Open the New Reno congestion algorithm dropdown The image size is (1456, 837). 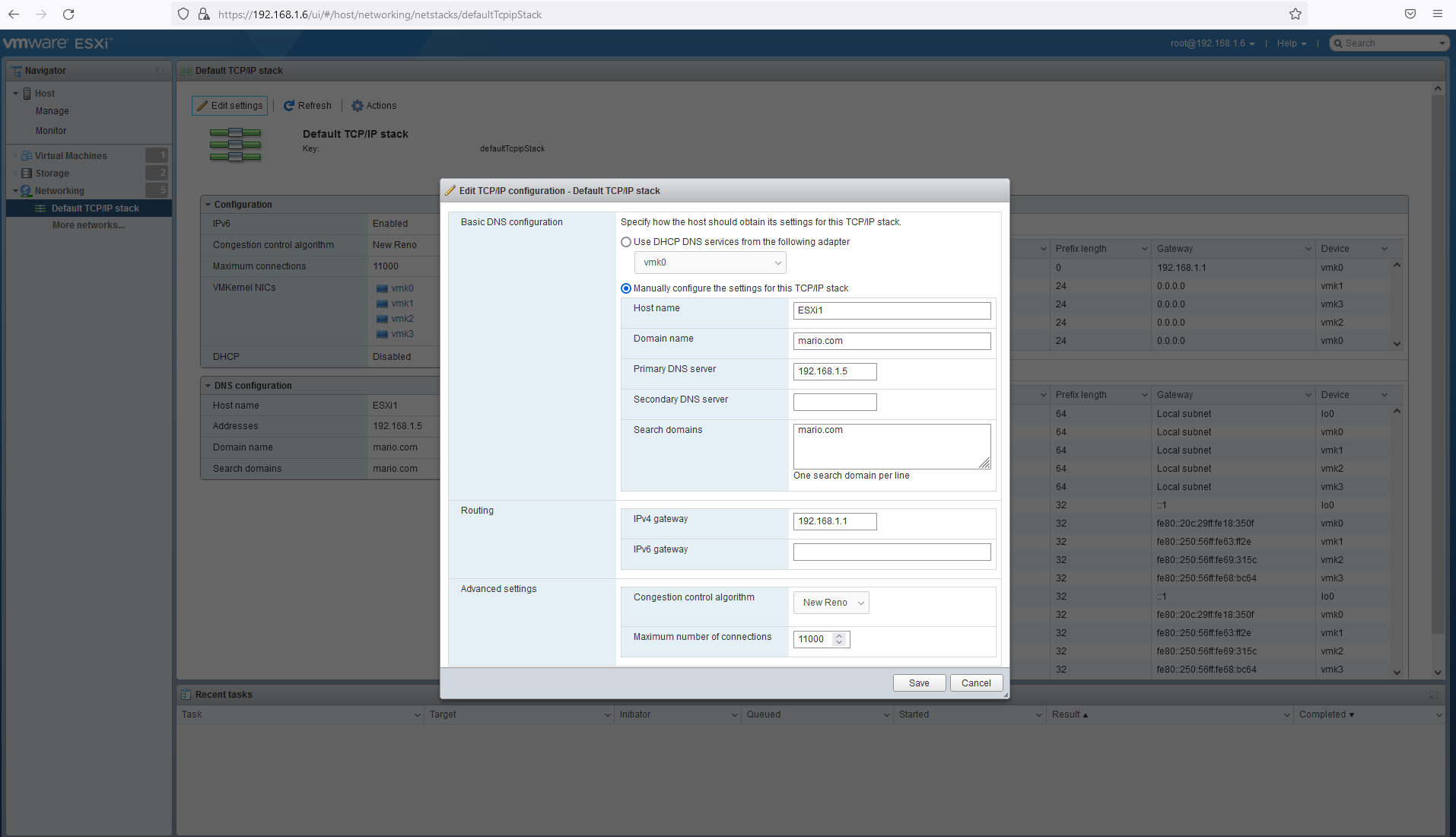tap(831, 603)
